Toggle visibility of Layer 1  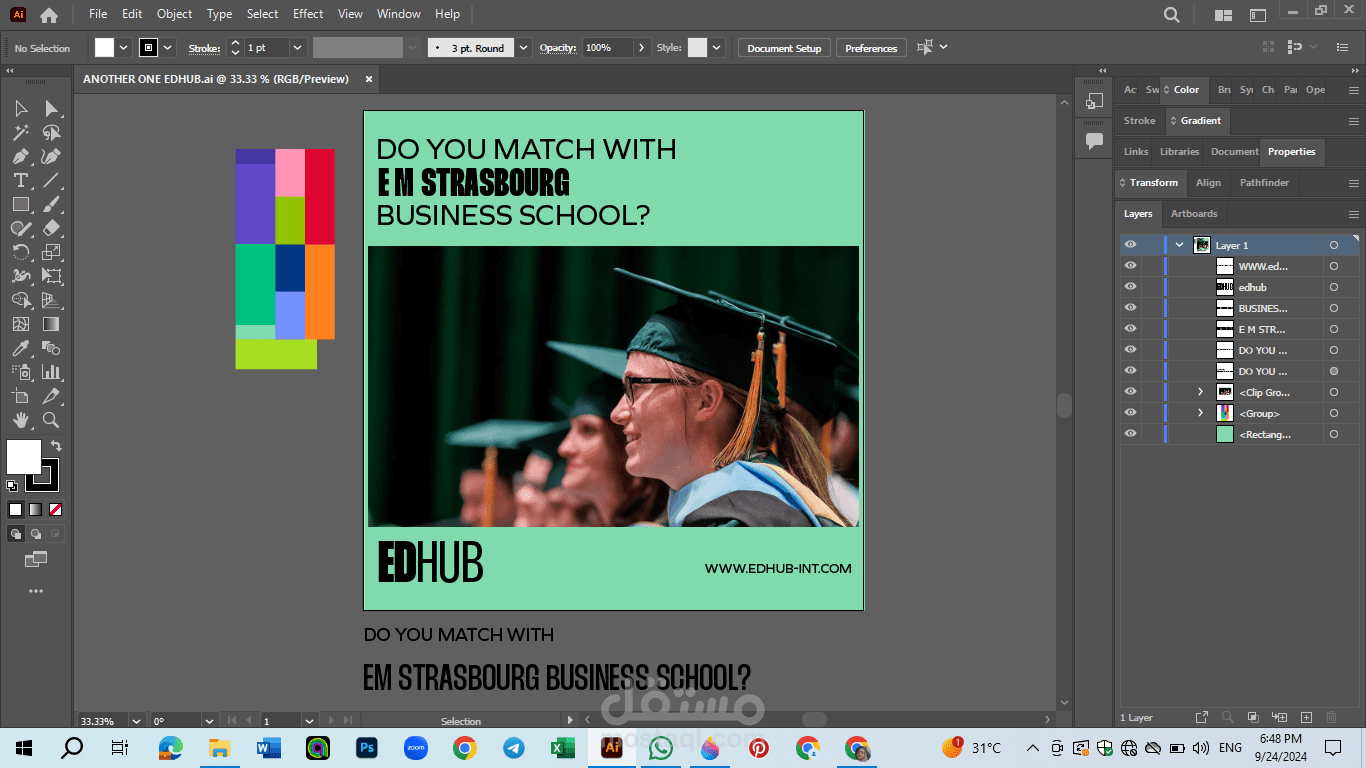1130,245
